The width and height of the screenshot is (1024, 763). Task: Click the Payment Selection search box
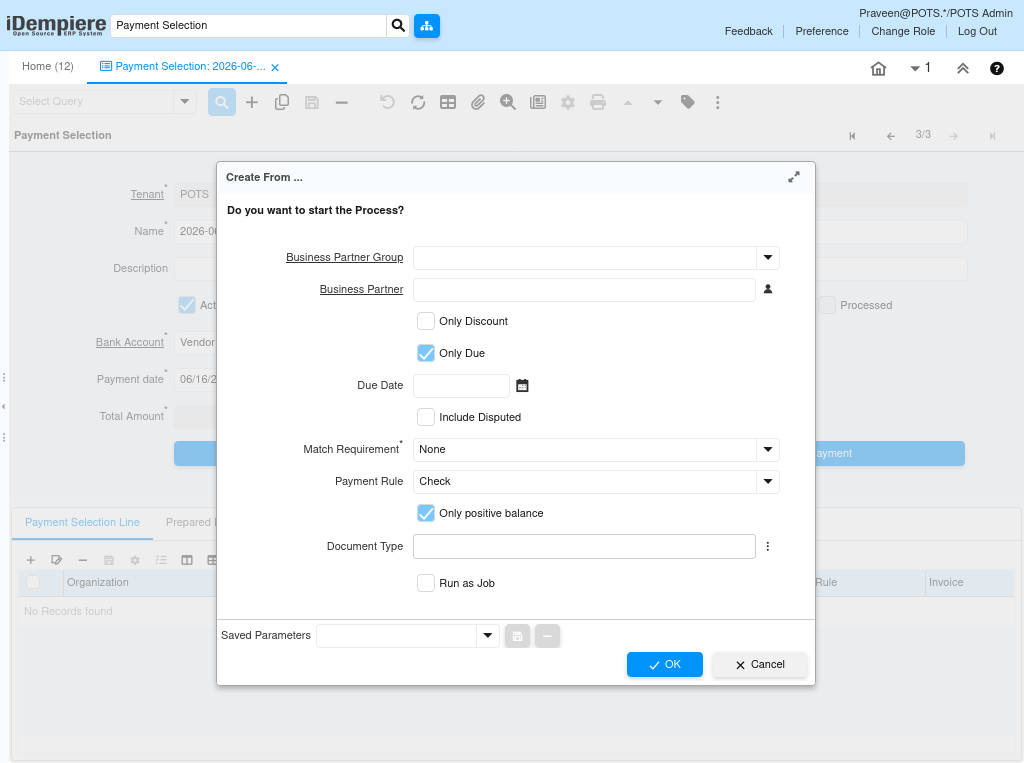point(249,25)
